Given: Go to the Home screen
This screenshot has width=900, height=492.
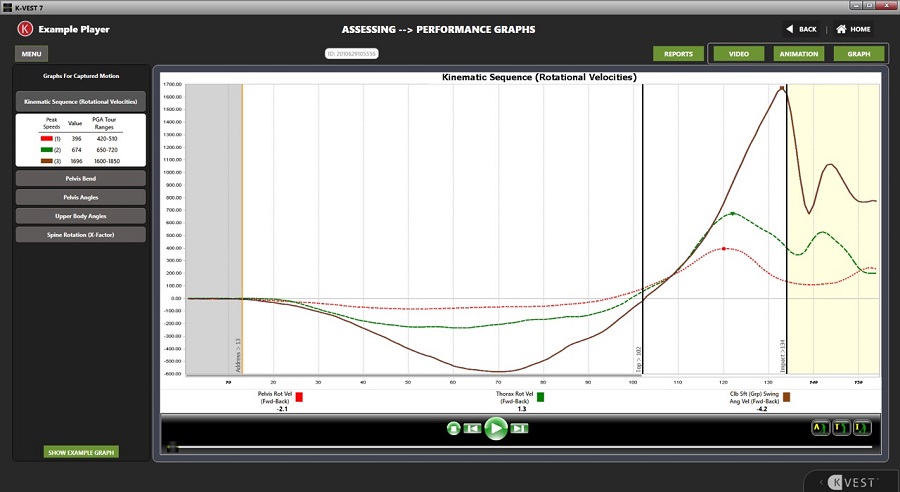Looking at the screenshot, I should click(852, 29).
